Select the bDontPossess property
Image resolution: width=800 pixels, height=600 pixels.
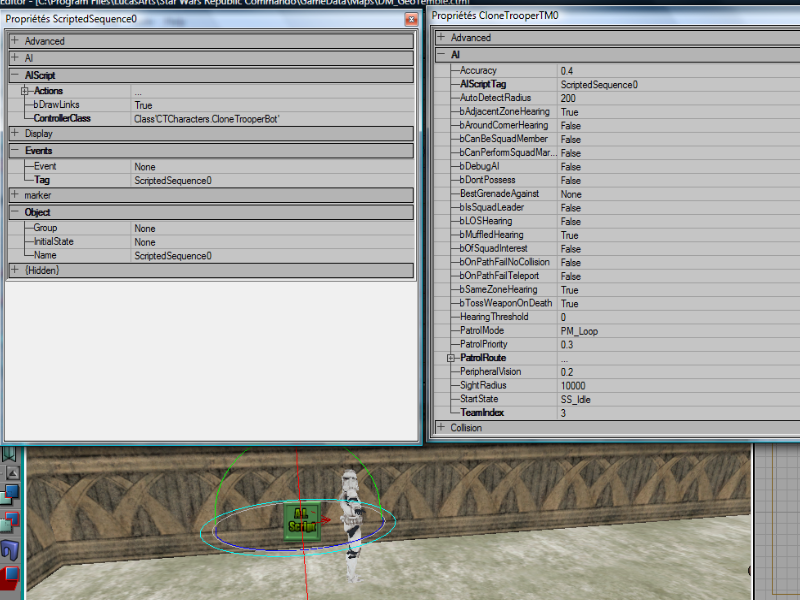click(x=618, y=181)
